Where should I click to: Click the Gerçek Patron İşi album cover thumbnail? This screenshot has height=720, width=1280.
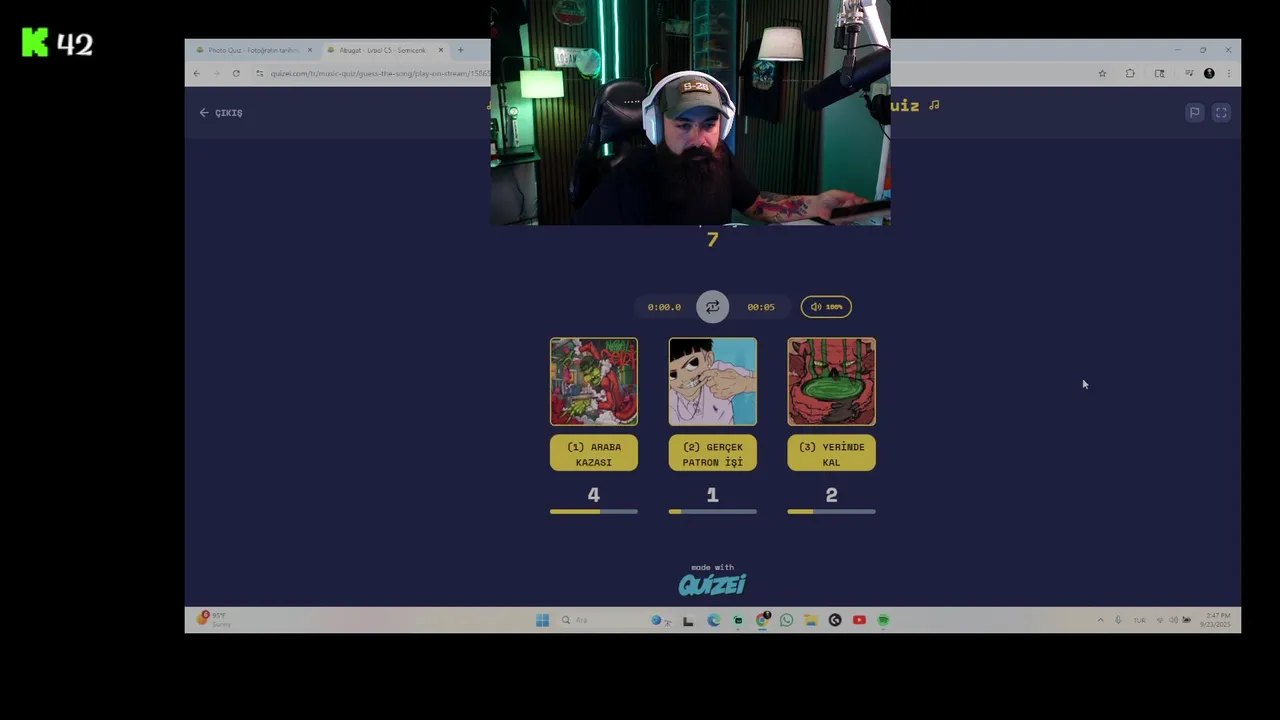(x=712, y=381)
